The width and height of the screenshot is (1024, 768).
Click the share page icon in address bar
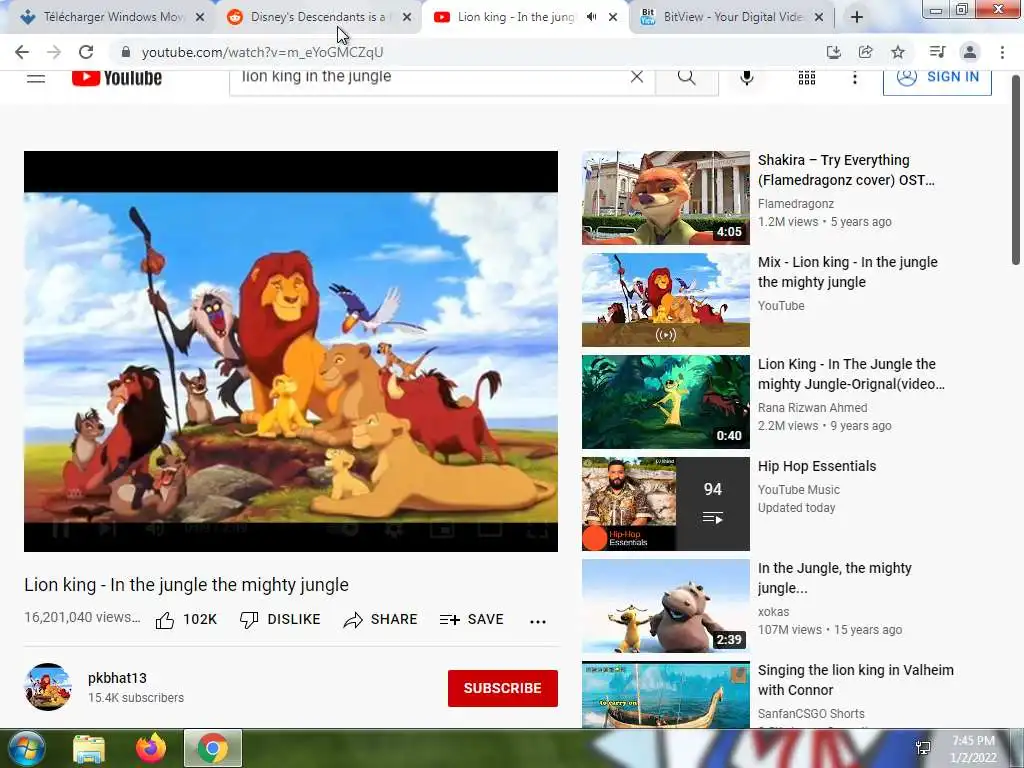865,52
